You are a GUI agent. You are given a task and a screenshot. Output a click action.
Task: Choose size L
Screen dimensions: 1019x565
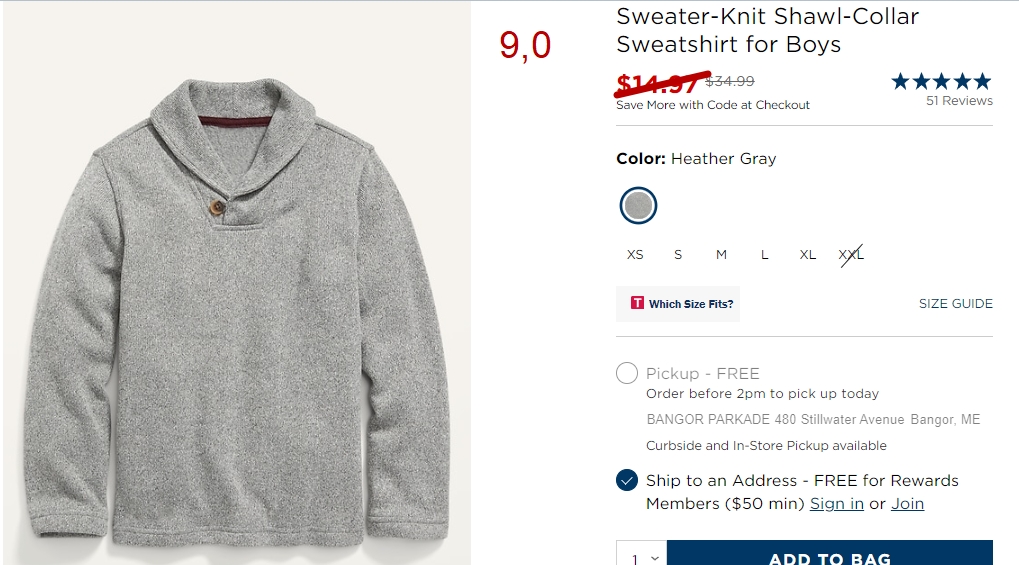pos(764,255)
